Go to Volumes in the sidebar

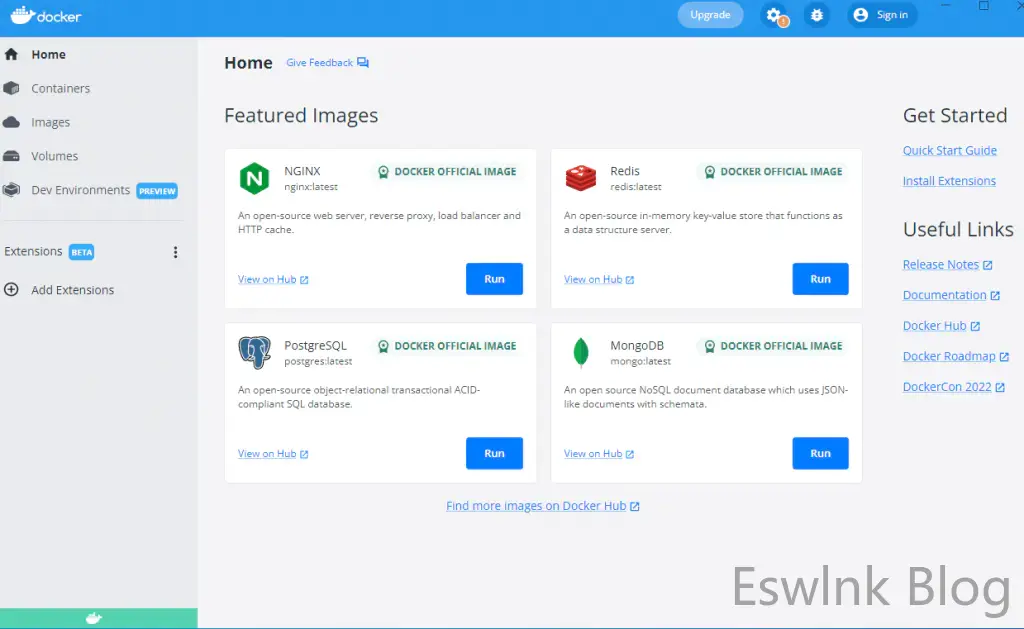[54, 157]
